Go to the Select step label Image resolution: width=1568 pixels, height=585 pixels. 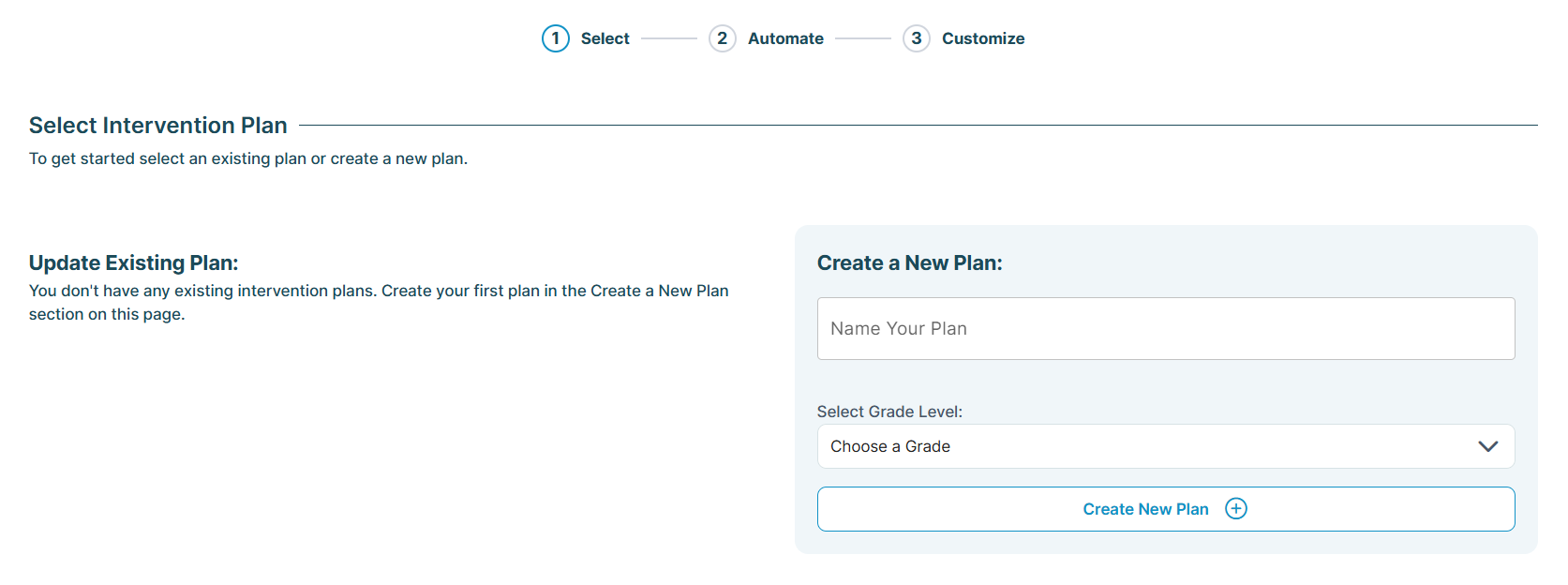coord(605,38)
